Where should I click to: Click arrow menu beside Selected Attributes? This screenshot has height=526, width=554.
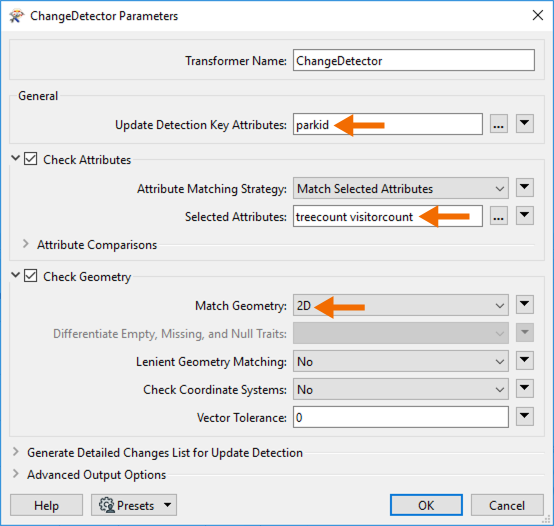pyautogui.click(x=525, y=215)
